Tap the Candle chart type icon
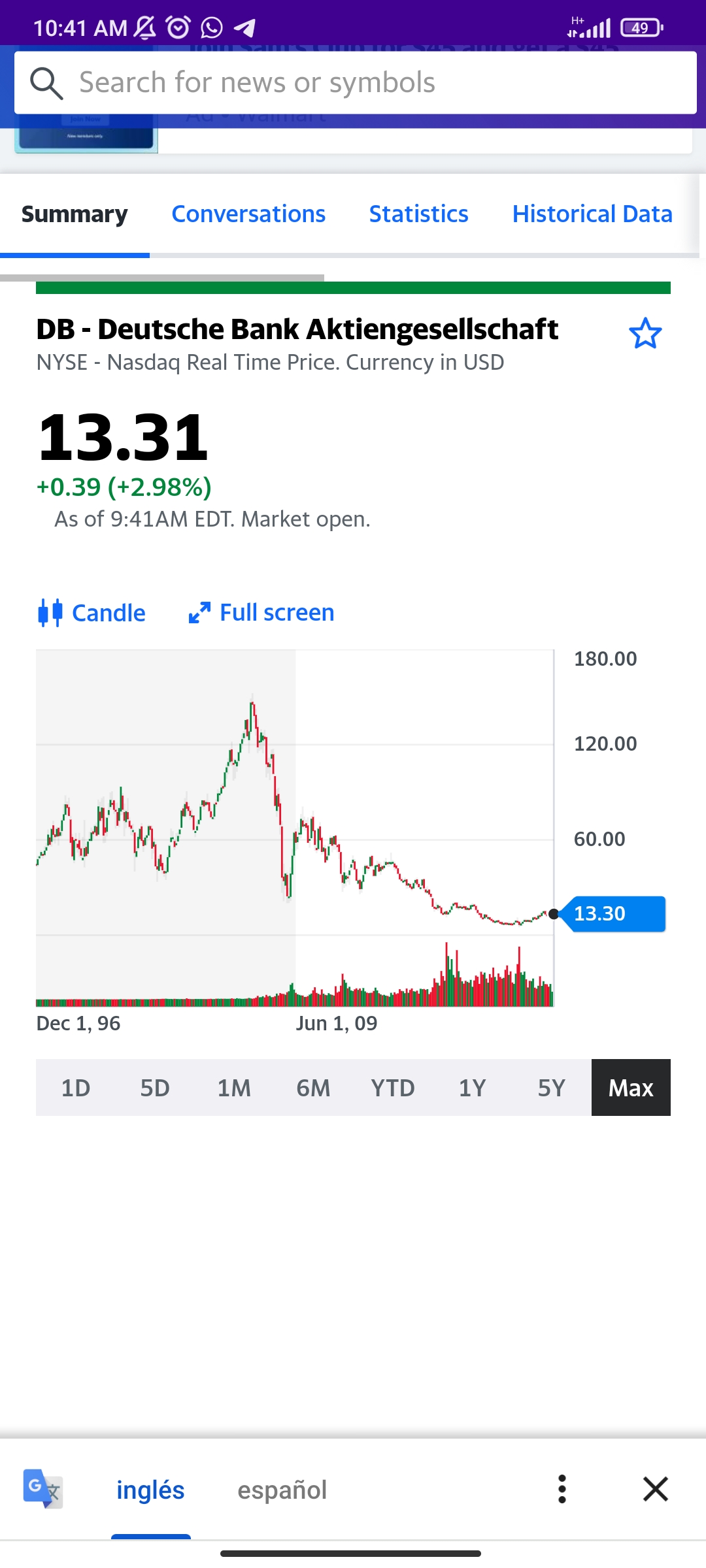Viewport: 706px width, 1568px height. (50, 613)
